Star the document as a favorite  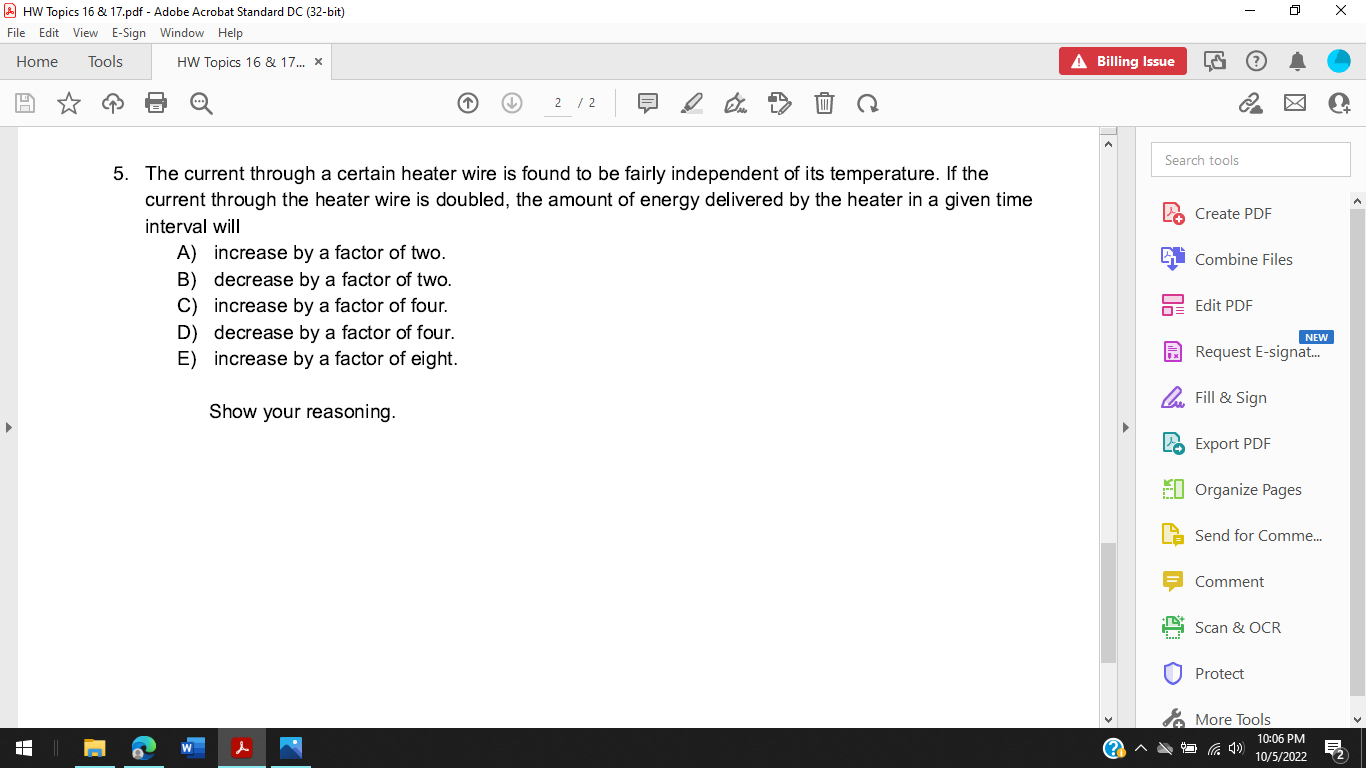pos(68,103)
